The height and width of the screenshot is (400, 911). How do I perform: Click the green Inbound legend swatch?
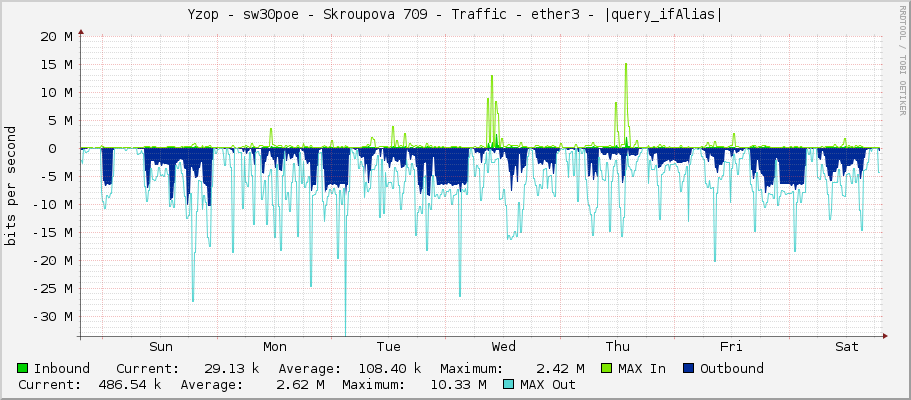pos(23,368)
